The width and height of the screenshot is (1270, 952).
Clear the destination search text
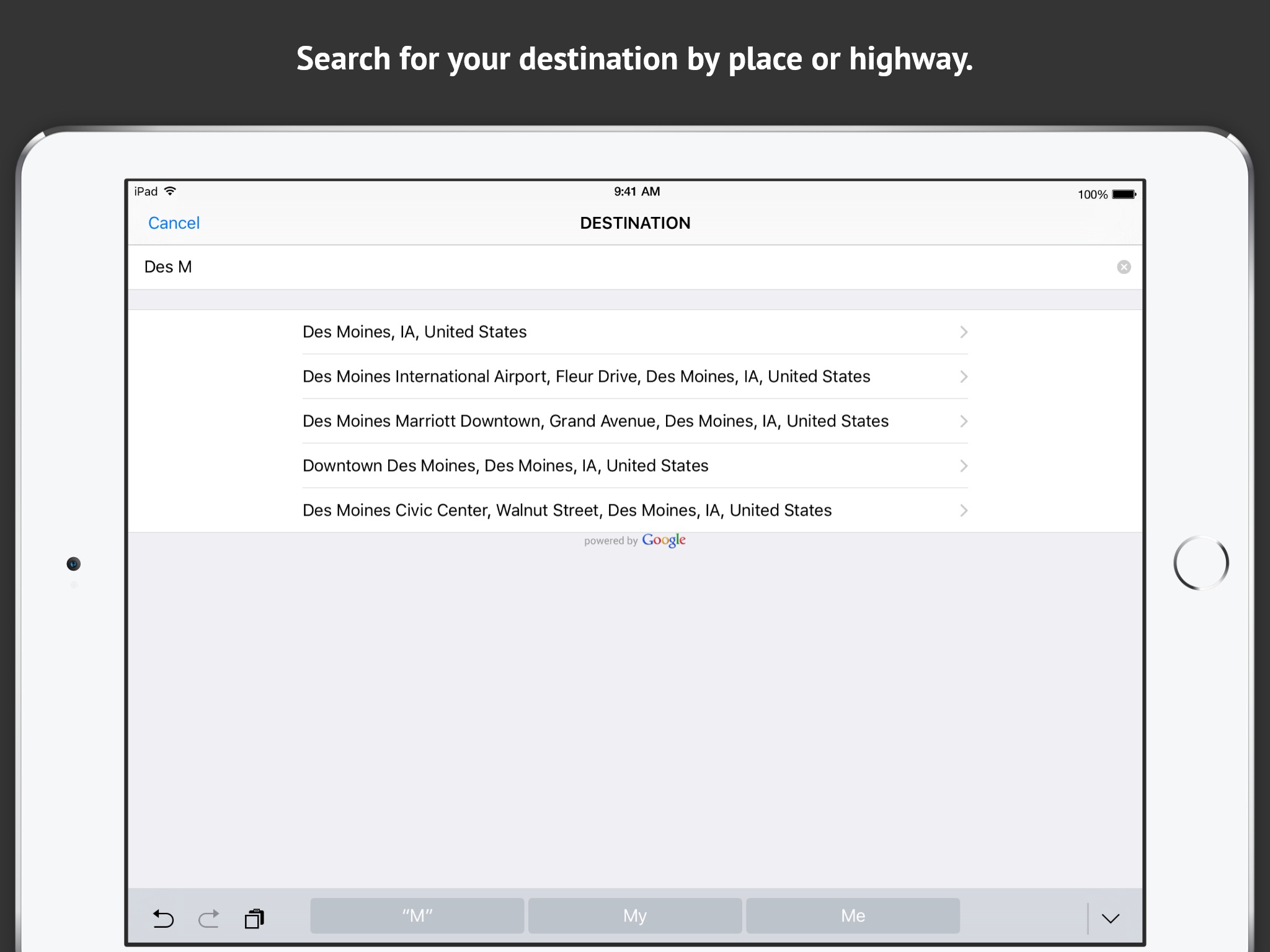pyautogui.click(x=1124, y=267)
